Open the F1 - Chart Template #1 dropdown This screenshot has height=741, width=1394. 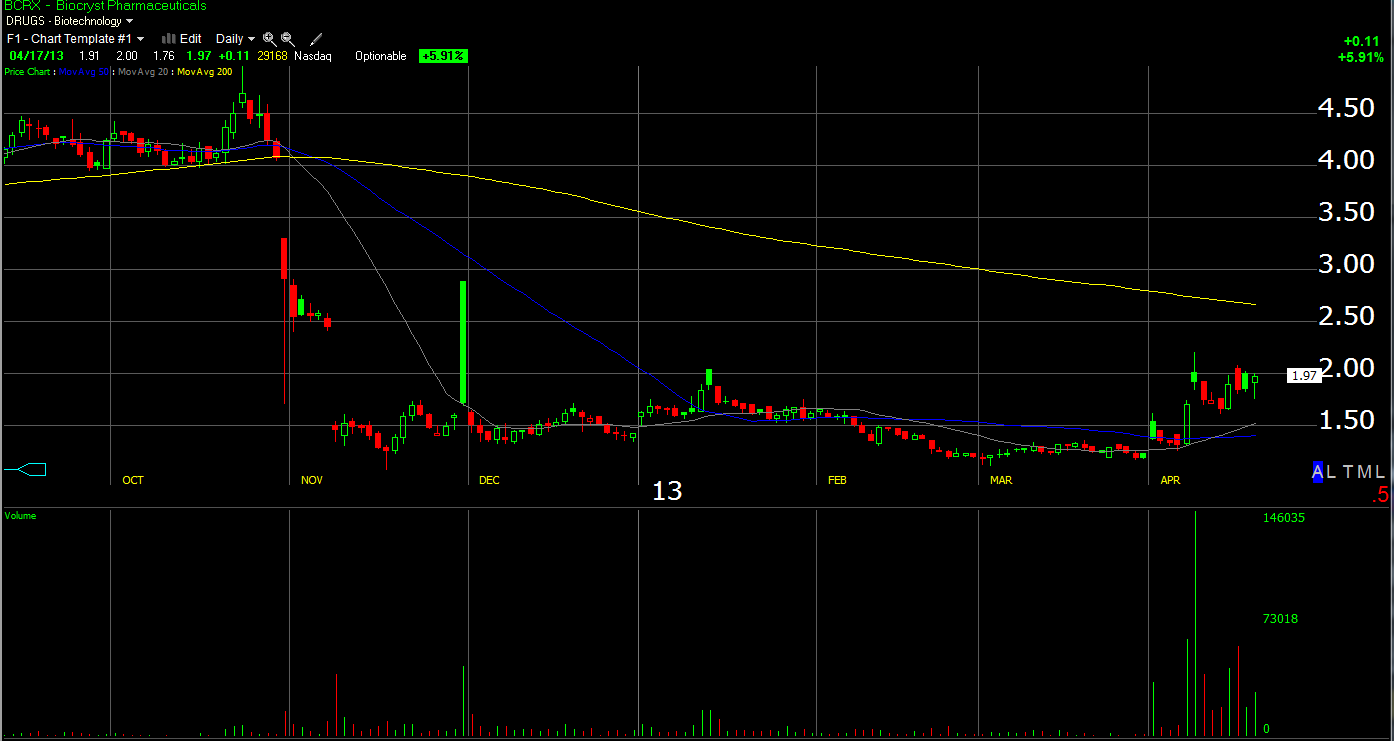point(76,39)
